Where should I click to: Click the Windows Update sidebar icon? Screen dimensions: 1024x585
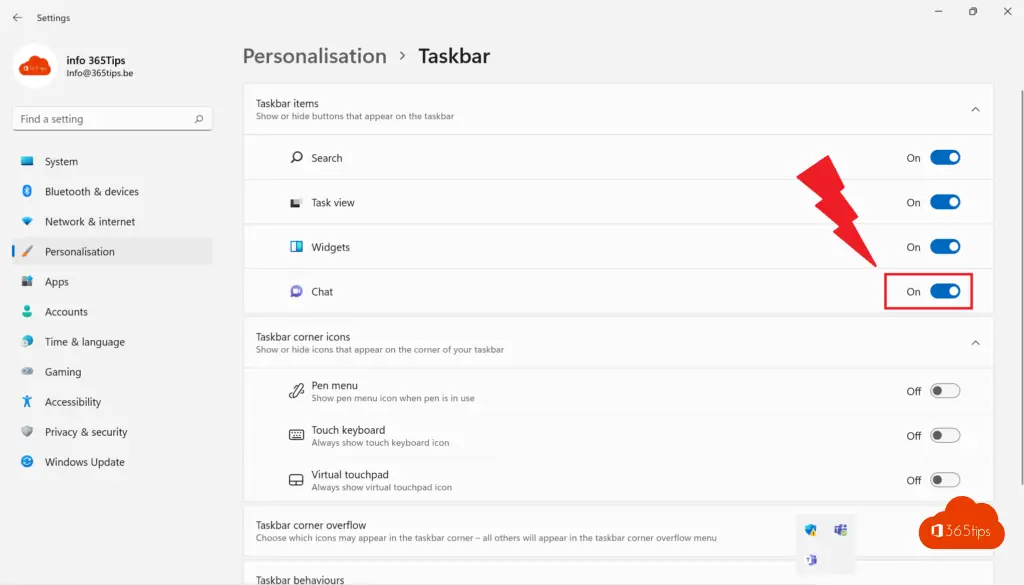26,462
